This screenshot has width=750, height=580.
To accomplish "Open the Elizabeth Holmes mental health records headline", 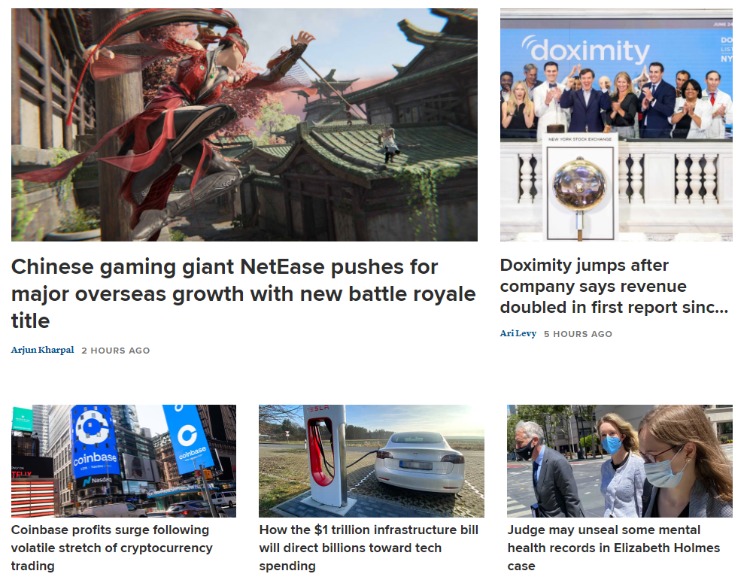I will [614, 547].
